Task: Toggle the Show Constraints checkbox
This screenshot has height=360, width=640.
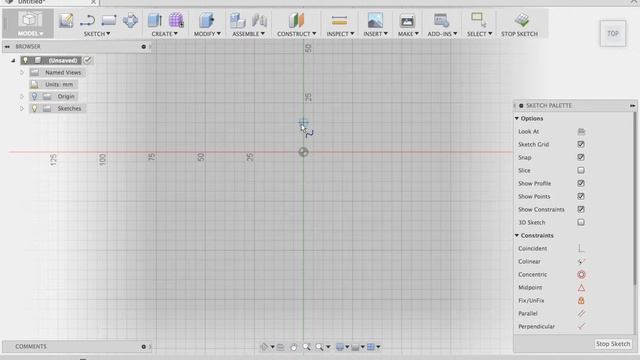Action: tap(581, 209)
